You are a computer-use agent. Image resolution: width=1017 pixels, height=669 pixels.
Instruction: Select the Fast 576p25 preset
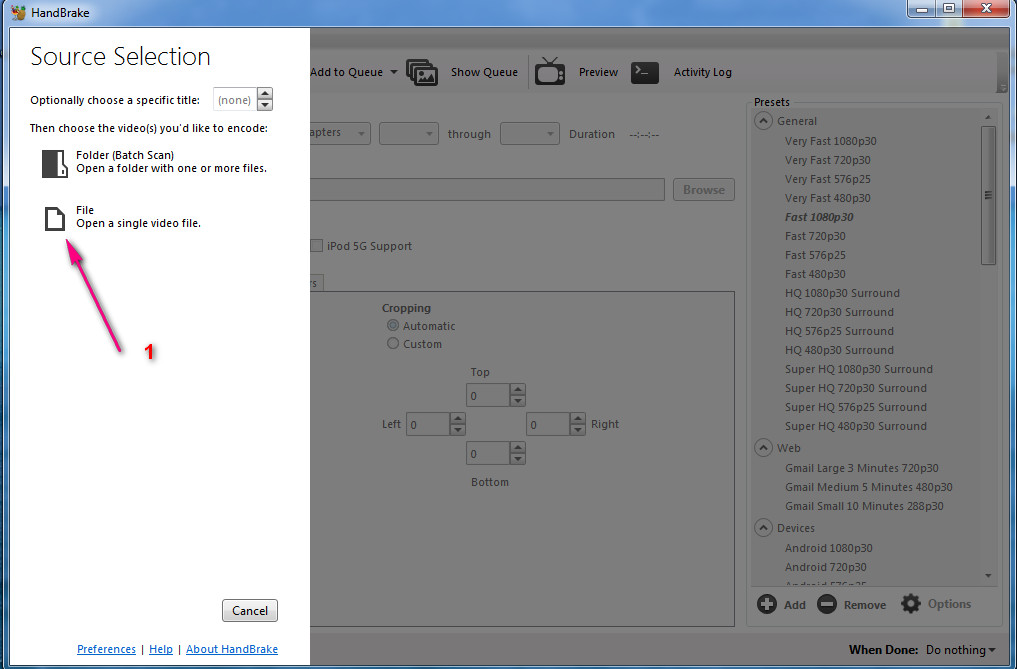(x=815, y=255)
